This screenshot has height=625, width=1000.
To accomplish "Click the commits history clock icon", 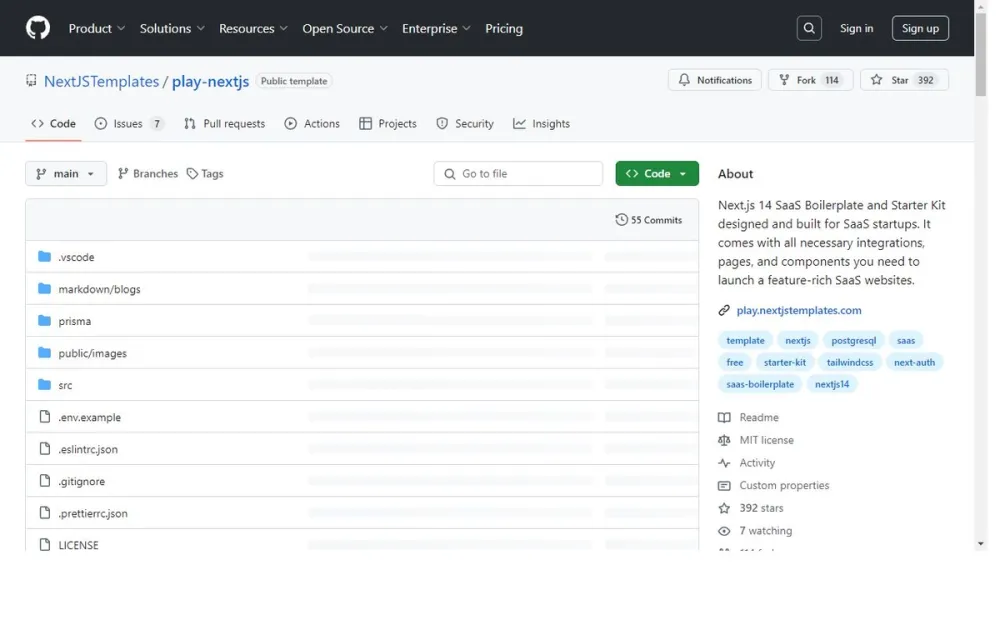I will [621, 220].
